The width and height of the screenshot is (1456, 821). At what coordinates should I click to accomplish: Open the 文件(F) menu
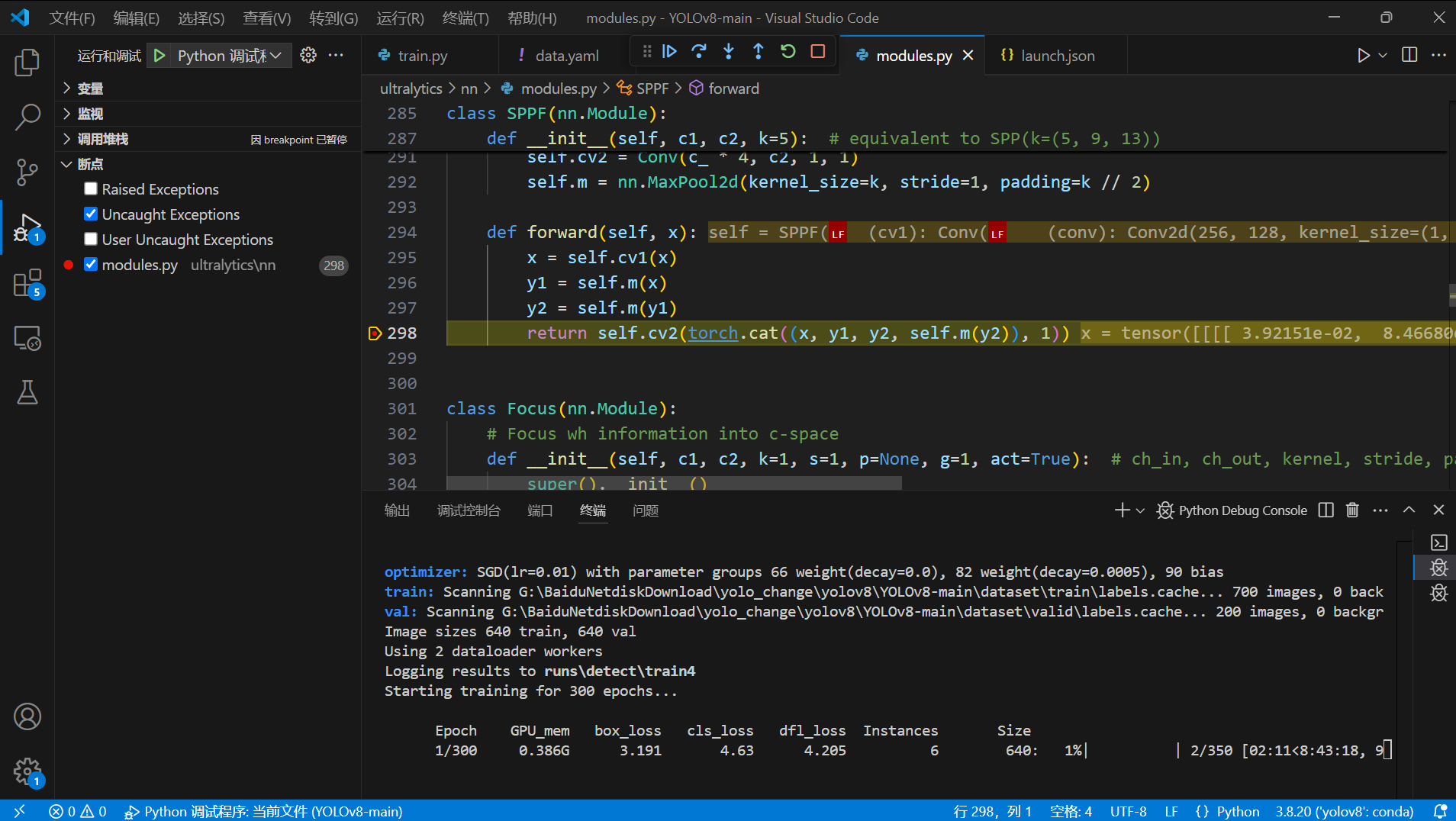72,18
